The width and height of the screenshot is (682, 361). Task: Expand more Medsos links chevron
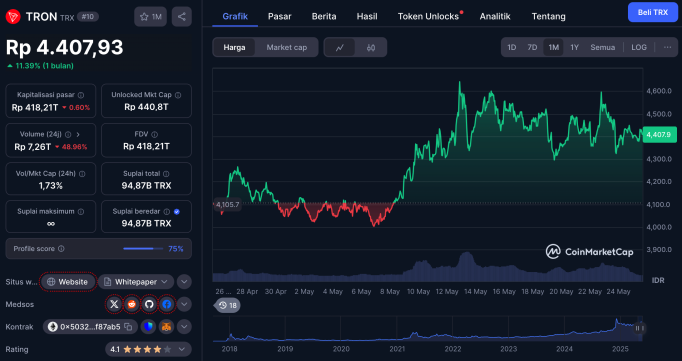click(x=184, y=304)
